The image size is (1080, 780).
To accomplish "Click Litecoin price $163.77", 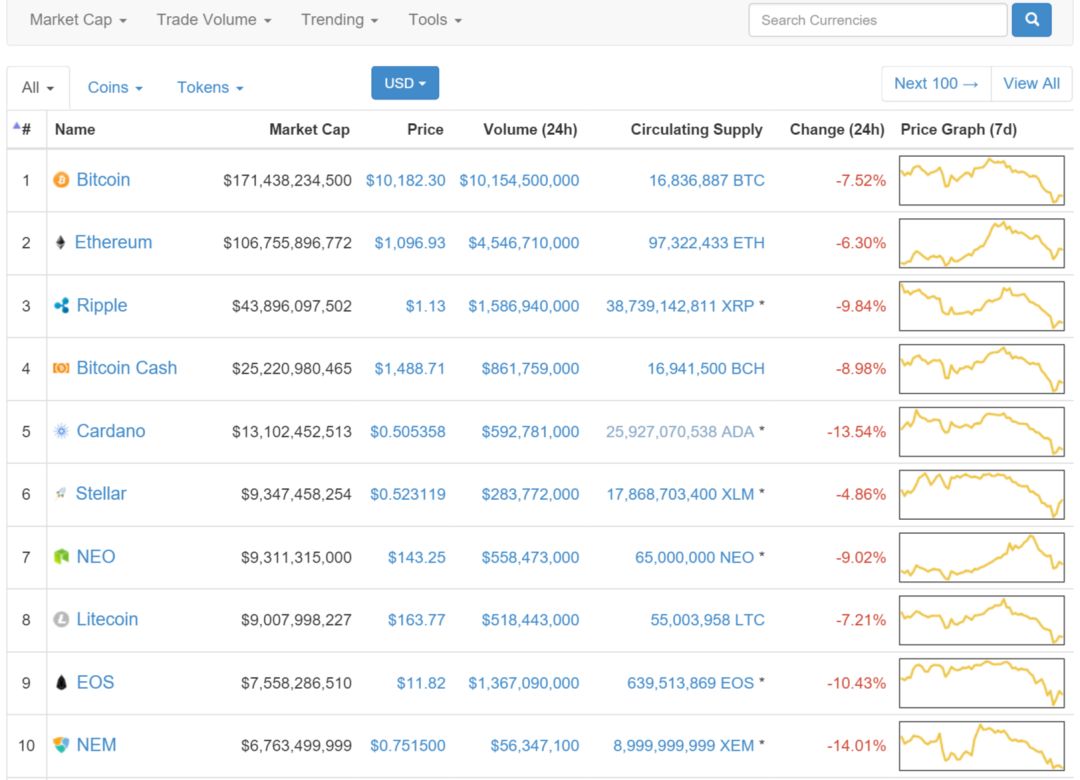I will (417, 620).
